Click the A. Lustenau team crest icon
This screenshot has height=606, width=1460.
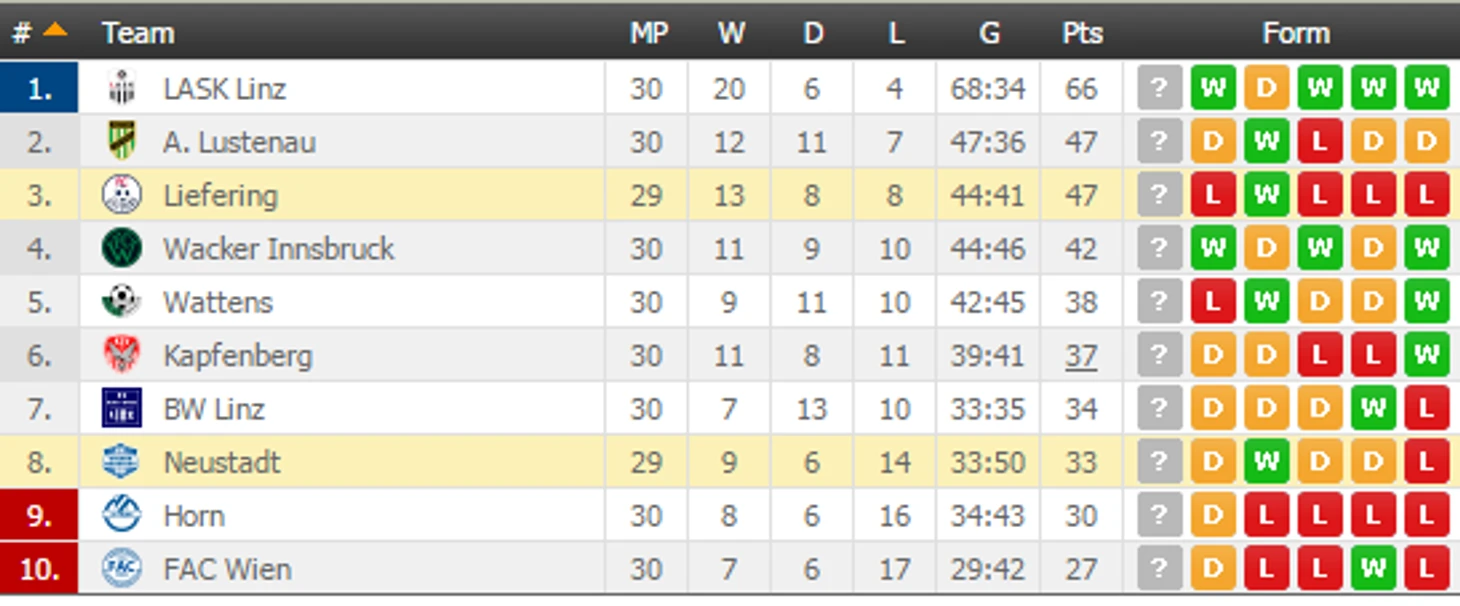[122, 142]
